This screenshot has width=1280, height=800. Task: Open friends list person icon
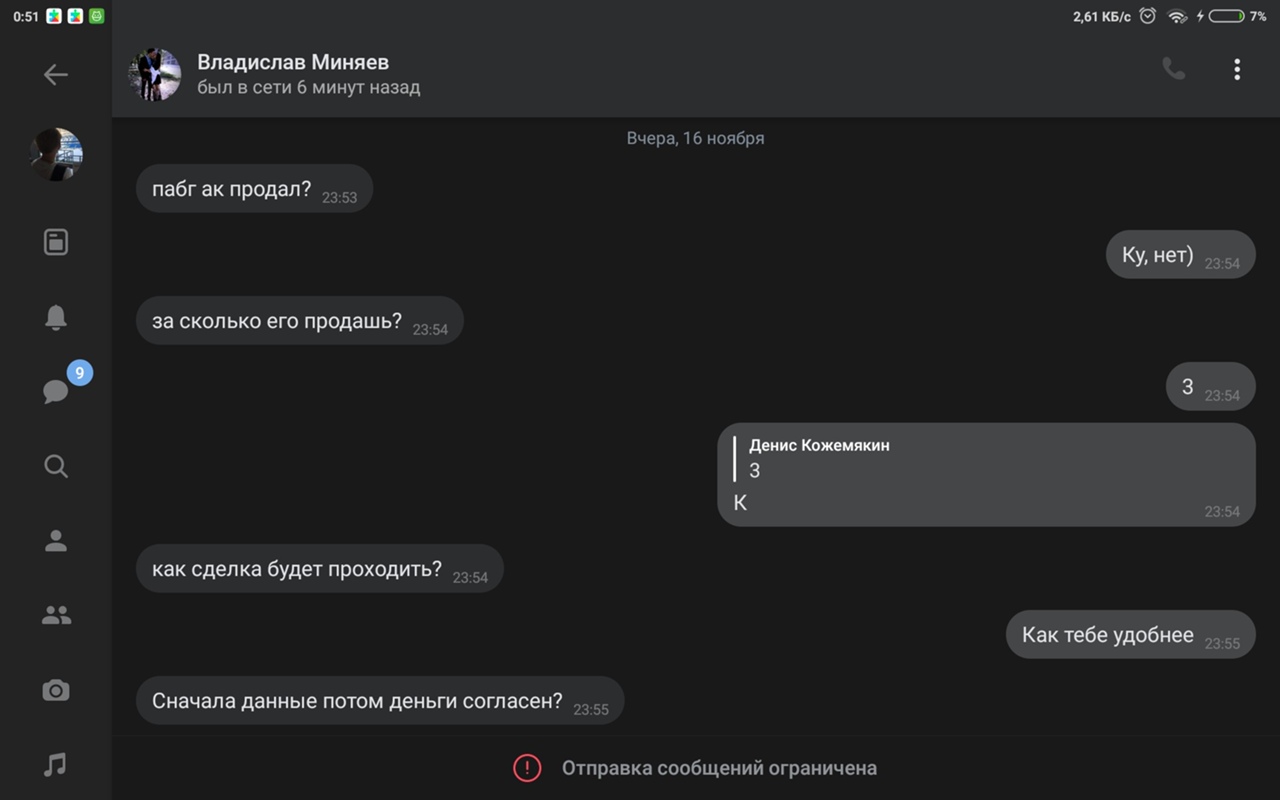coord(56,541)
